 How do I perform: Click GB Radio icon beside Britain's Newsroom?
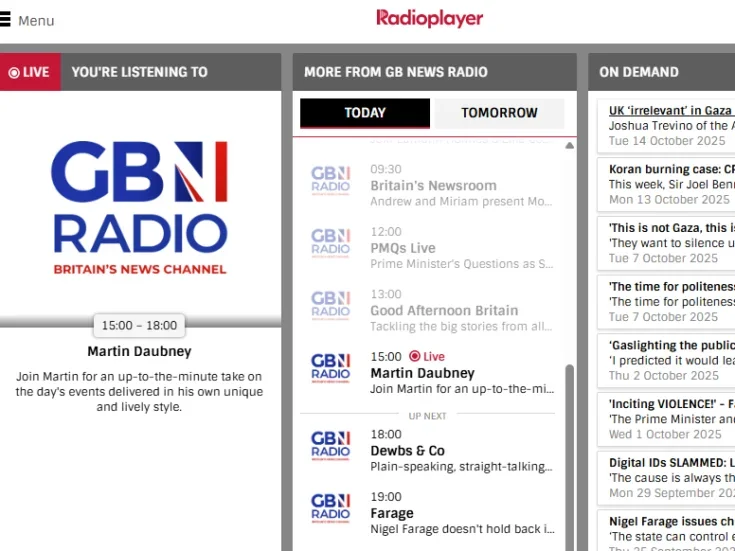(330, 181)
